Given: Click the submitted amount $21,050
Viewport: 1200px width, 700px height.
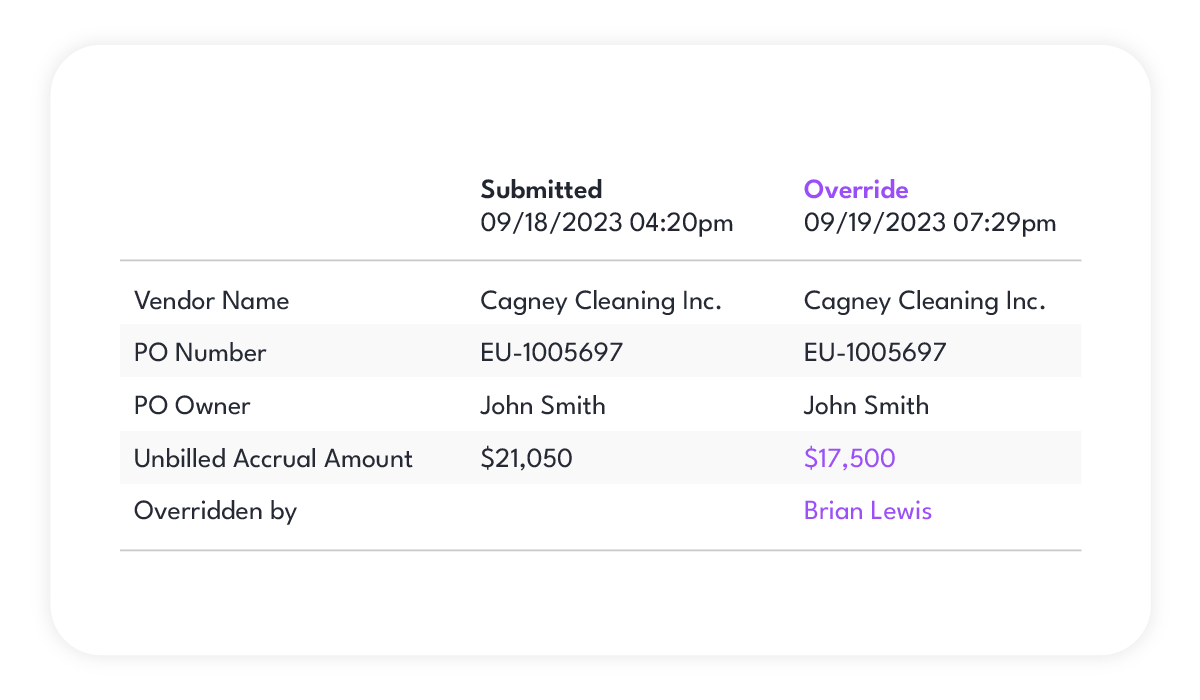Looking at the screenshot, I should point(526,458).
